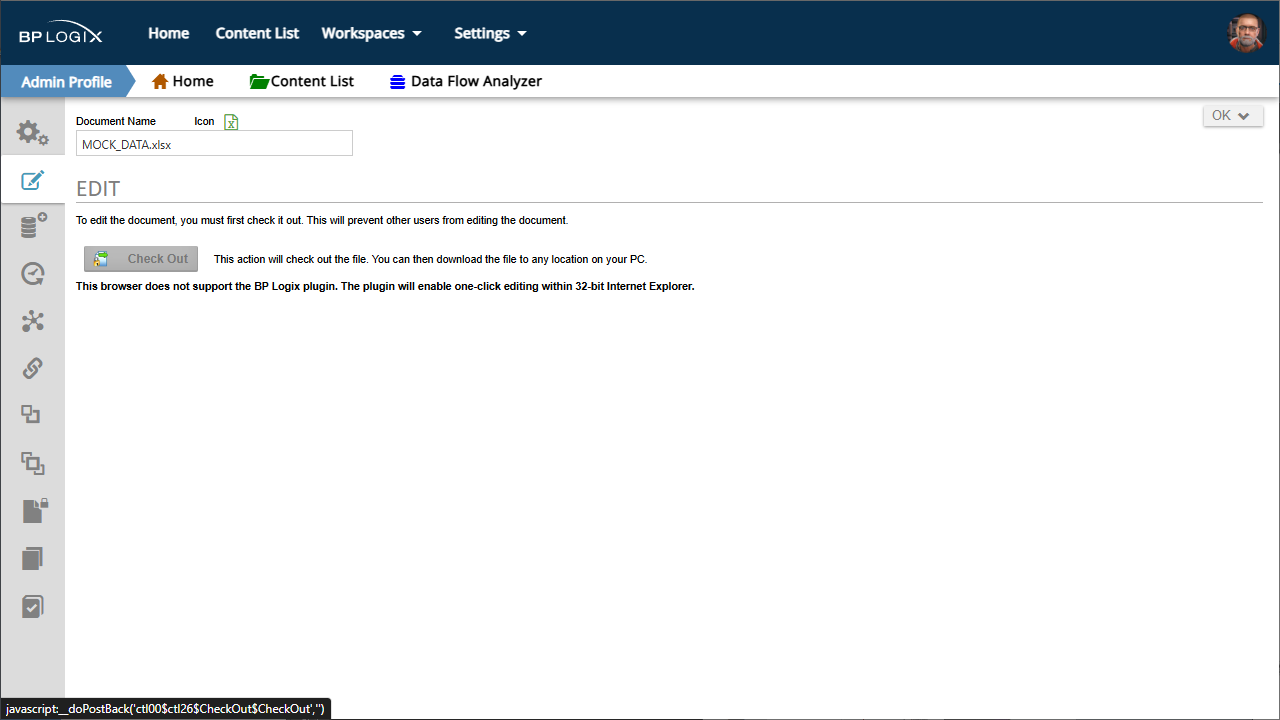Click the green folder Content List icon
1280x720 pixels.
point(259,81)
